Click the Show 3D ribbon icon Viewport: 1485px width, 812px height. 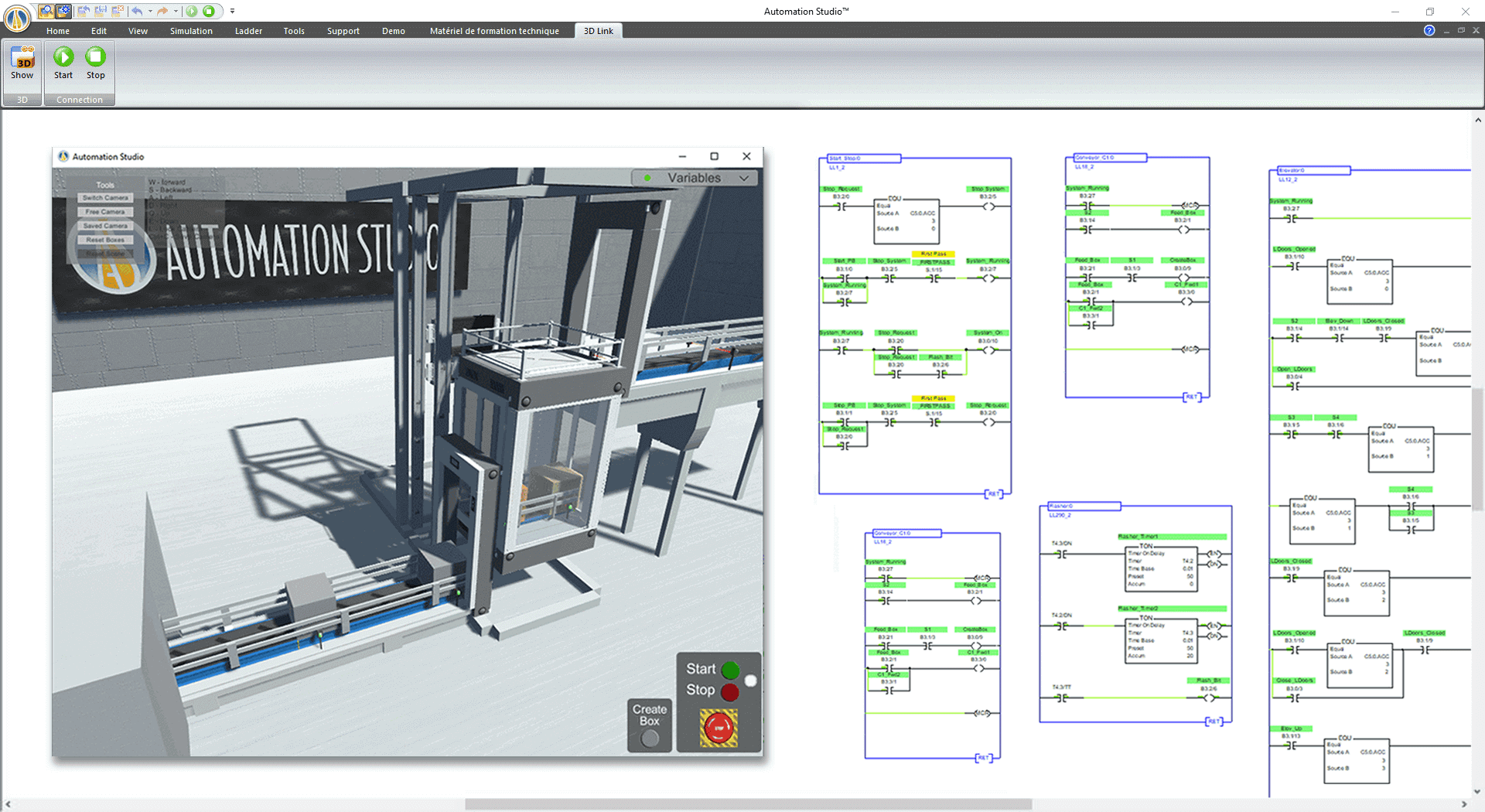[22, 63]
